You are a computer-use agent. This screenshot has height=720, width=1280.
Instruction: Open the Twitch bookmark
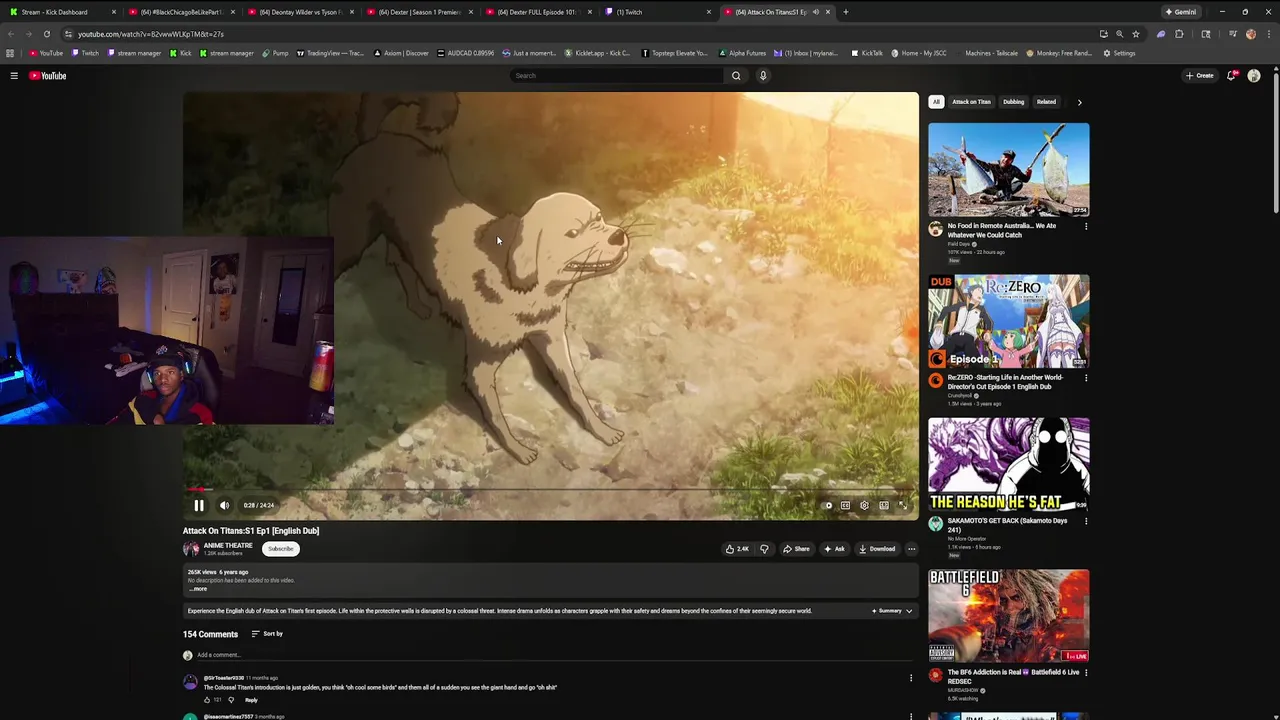point(85,53)
